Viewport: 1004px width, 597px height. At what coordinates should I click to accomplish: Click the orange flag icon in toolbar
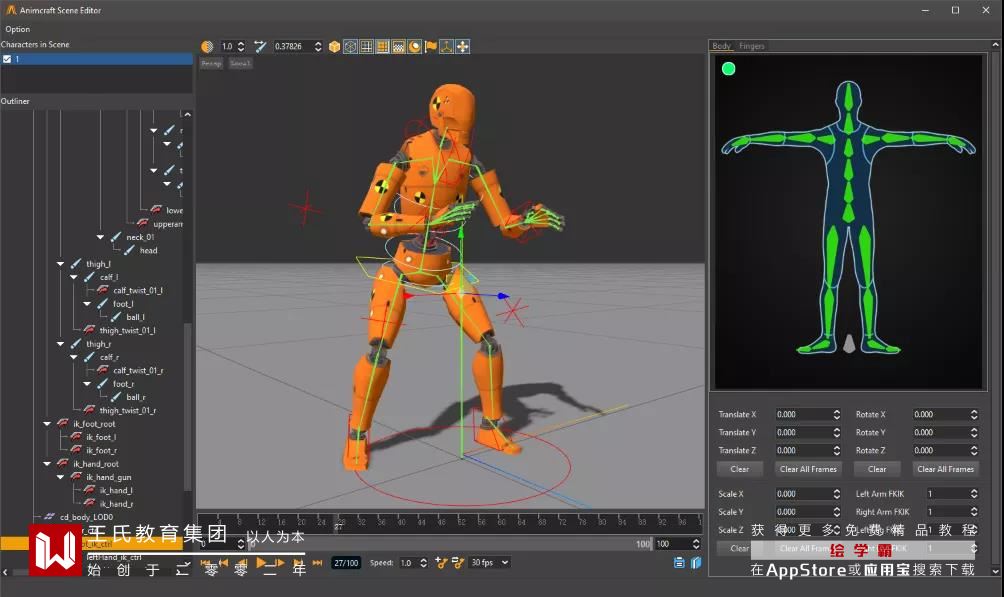tap(431, 47)
